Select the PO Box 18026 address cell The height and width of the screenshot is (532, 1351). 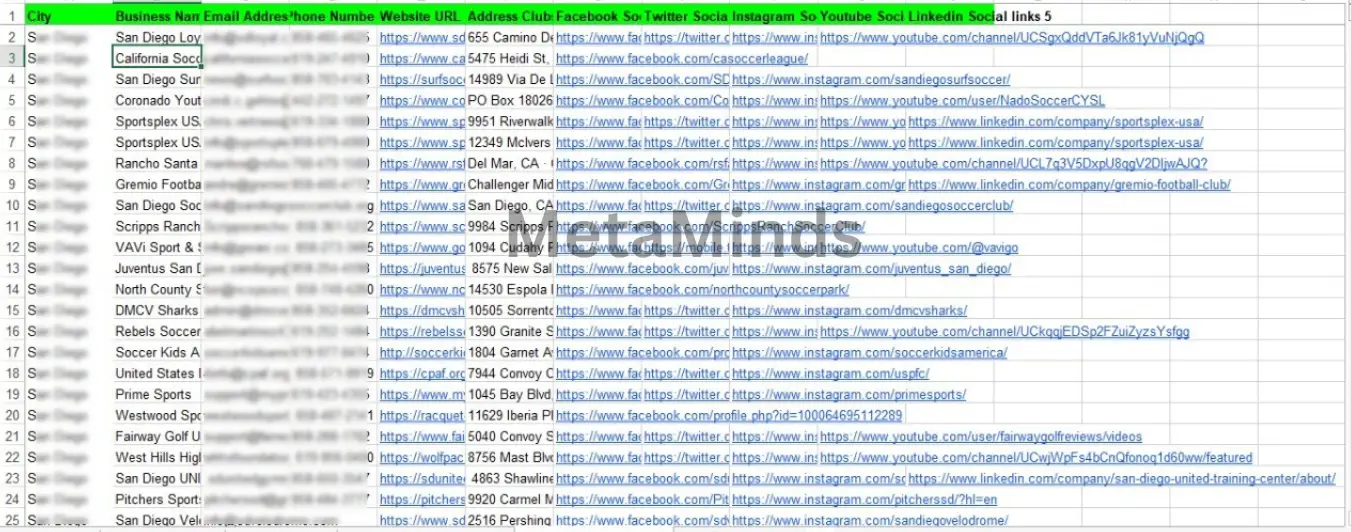pos(510,101)
